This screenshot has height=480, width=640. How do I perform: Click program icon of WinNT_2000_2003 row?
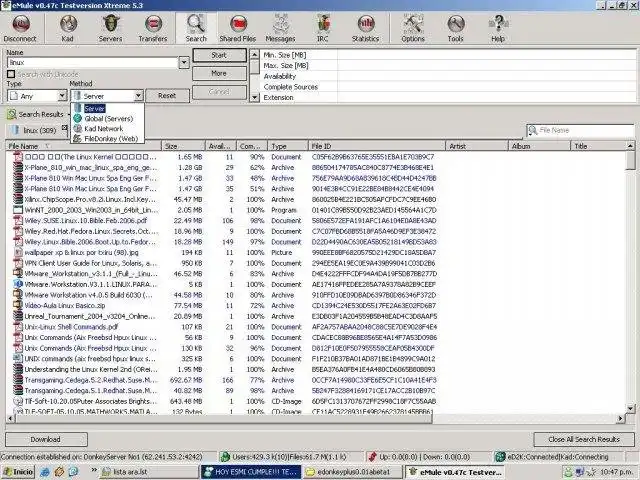click(x=18, y=210)
